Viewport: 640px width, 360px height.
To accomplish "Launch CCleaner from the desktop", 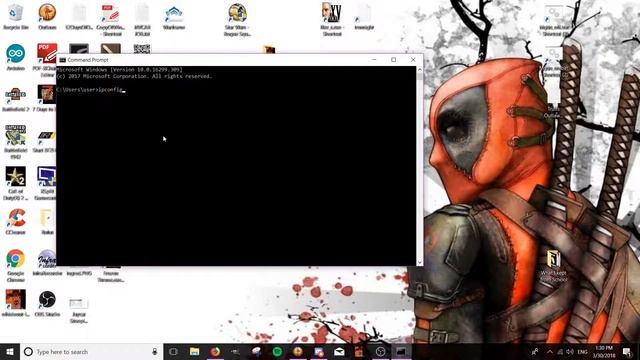I will pyautogui.click(x=16, y=222).
